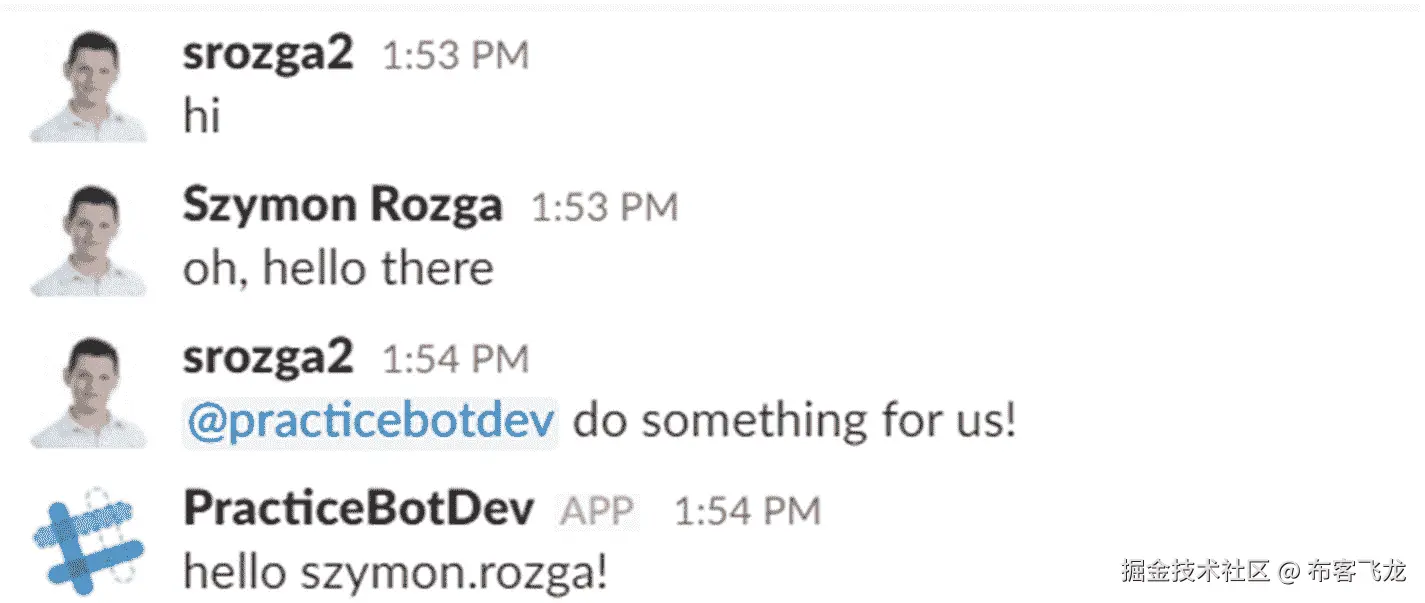Open Szymon Rozga's profile picture
Viewport: 1425px width, 603px height.
pyautogui.click(x=89, y=238)
